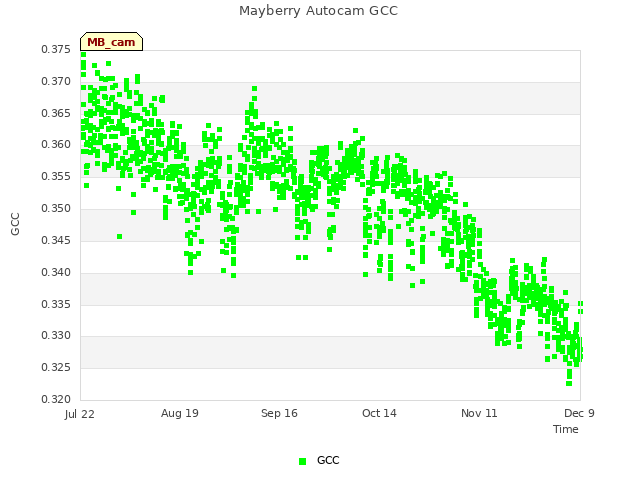
Task: Click the green GCC legend marker
Action: coord(302,461)
